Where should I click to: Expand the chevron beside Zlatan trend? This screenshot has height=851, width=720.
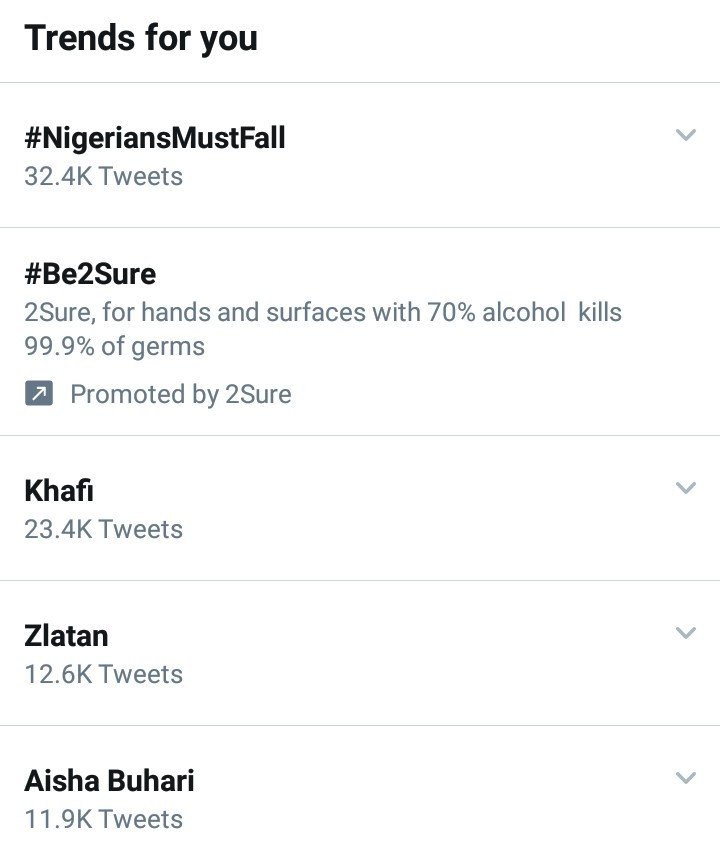(x=685, y=633)
